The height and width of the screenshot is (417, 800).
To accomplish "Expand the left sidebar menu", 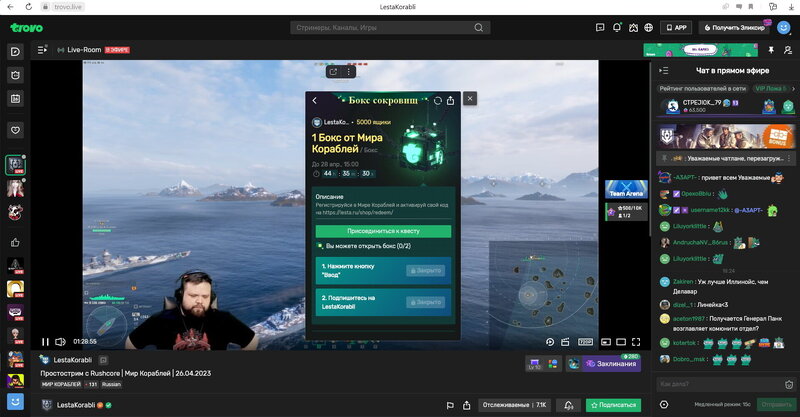I will 42,49.
